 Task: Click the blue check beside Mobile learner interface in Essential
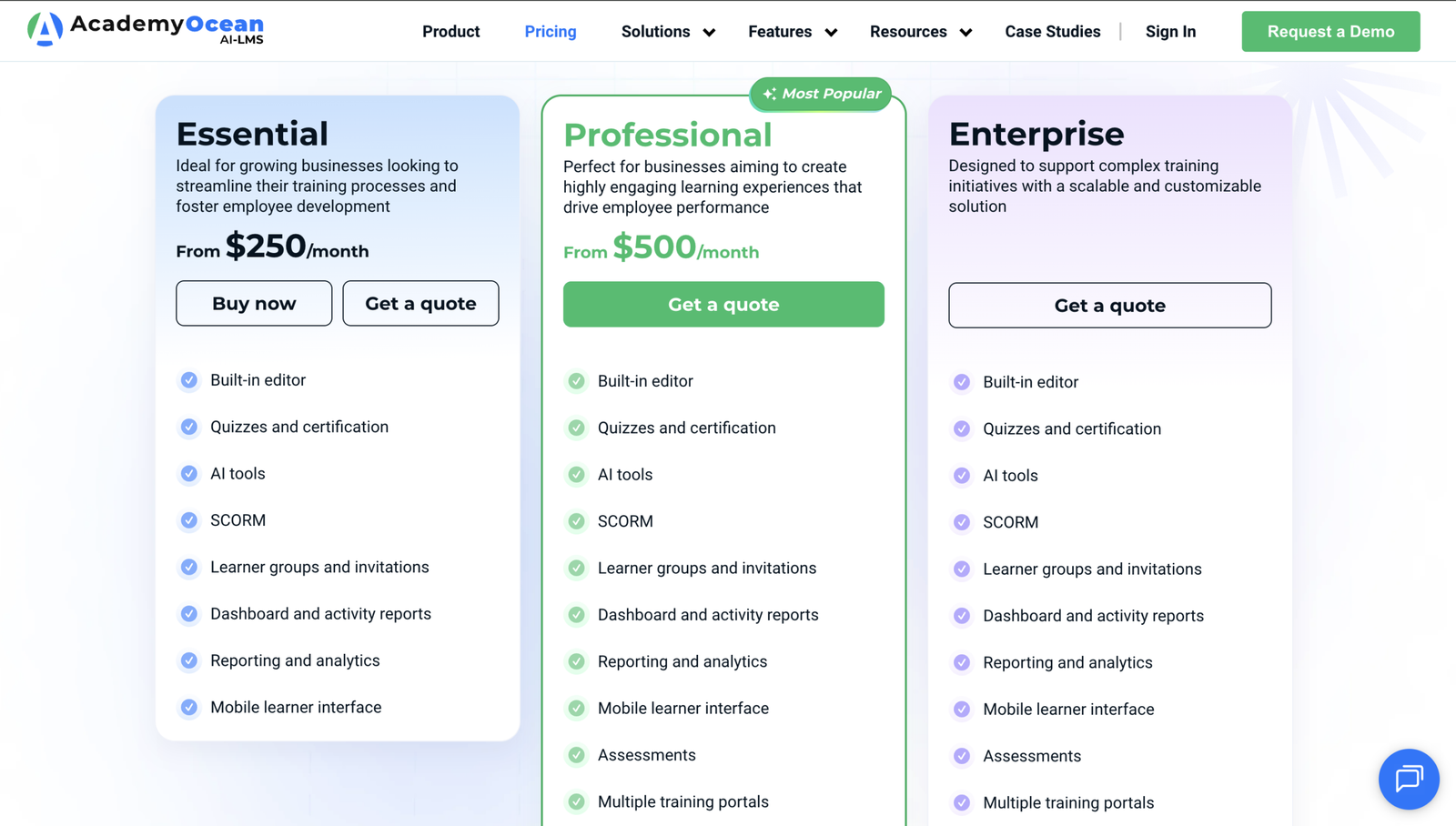coord(189,707)
